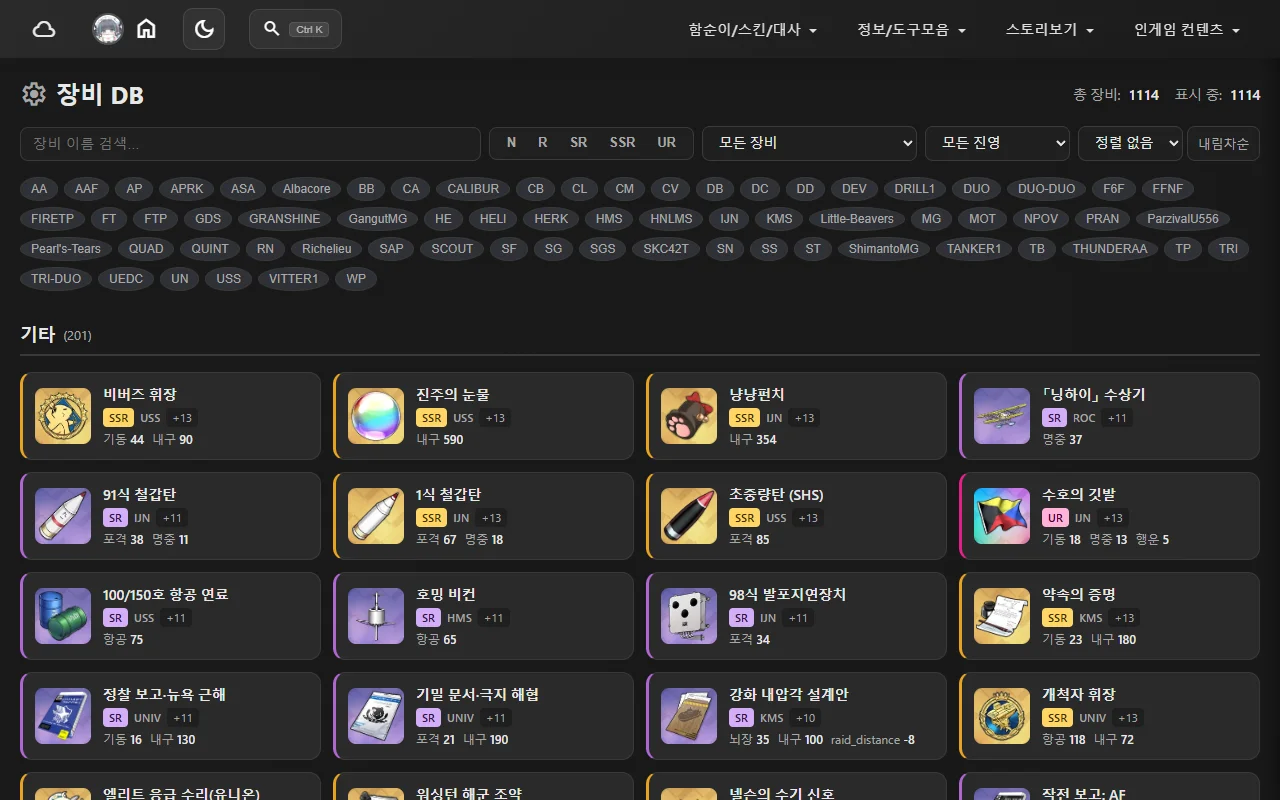Go to the home page icon

[146, 29]
